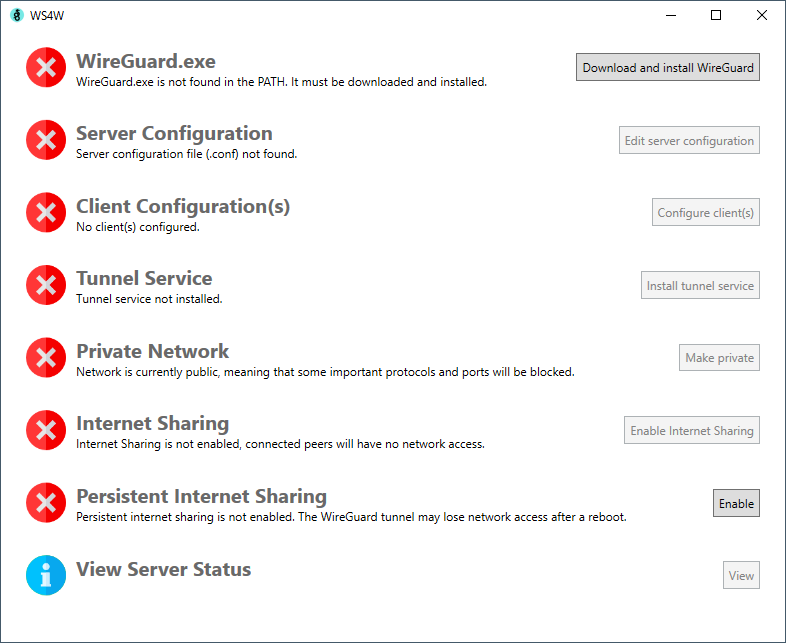Screen dimensions: 786x643
Task: Click the Tunnel Service error status icon
Action: click(46, 285)
